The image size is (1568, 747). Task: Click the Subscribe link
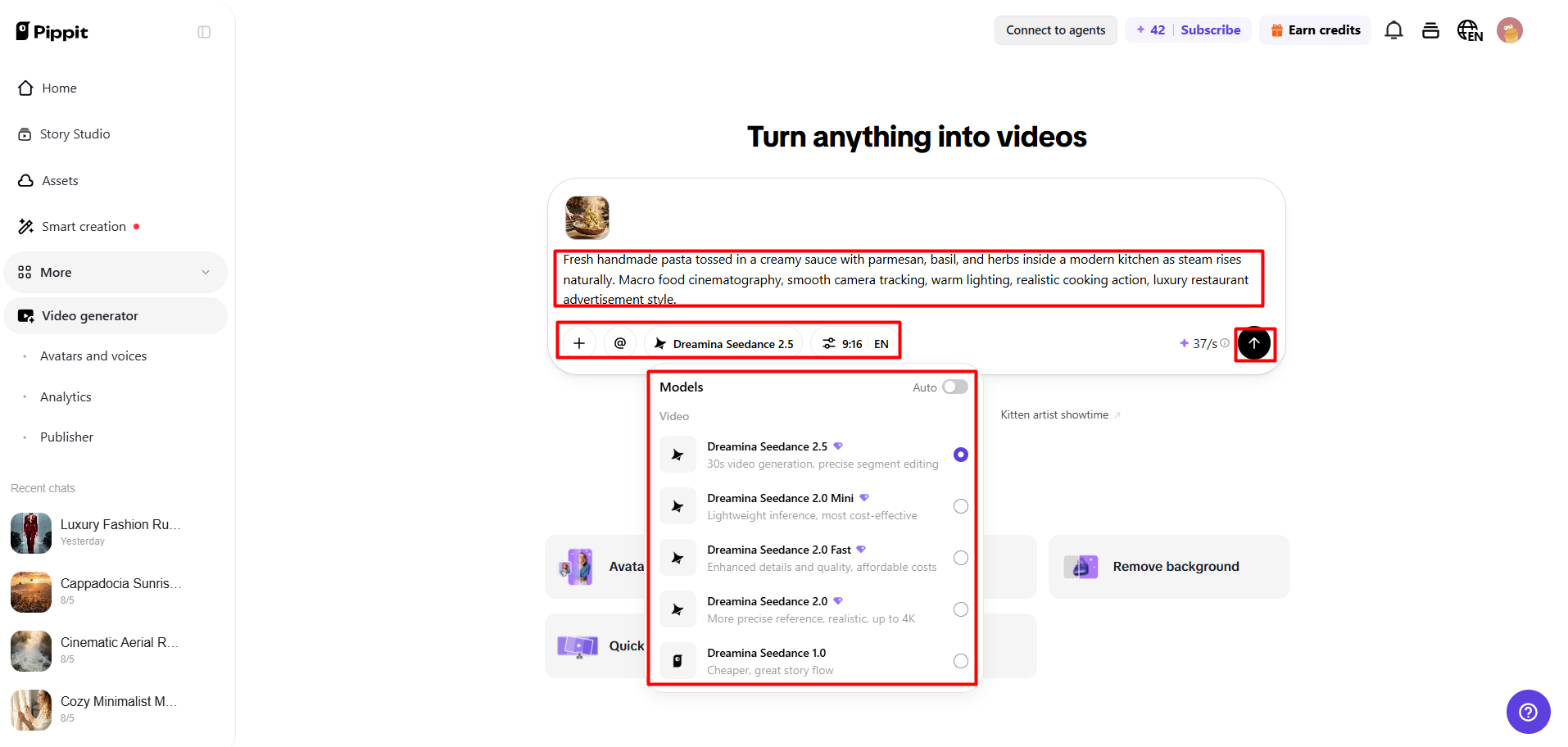pos(1210,30)
